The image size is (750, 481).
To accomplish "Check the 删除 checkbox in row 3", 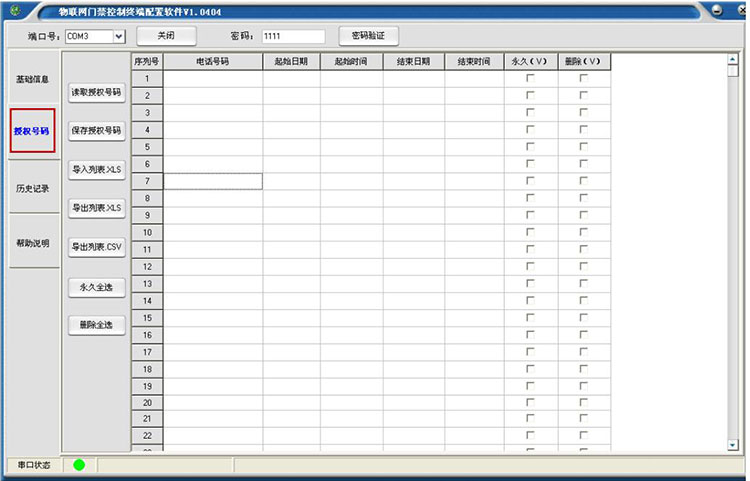I will pyautogui.click(x=584, y=112).
